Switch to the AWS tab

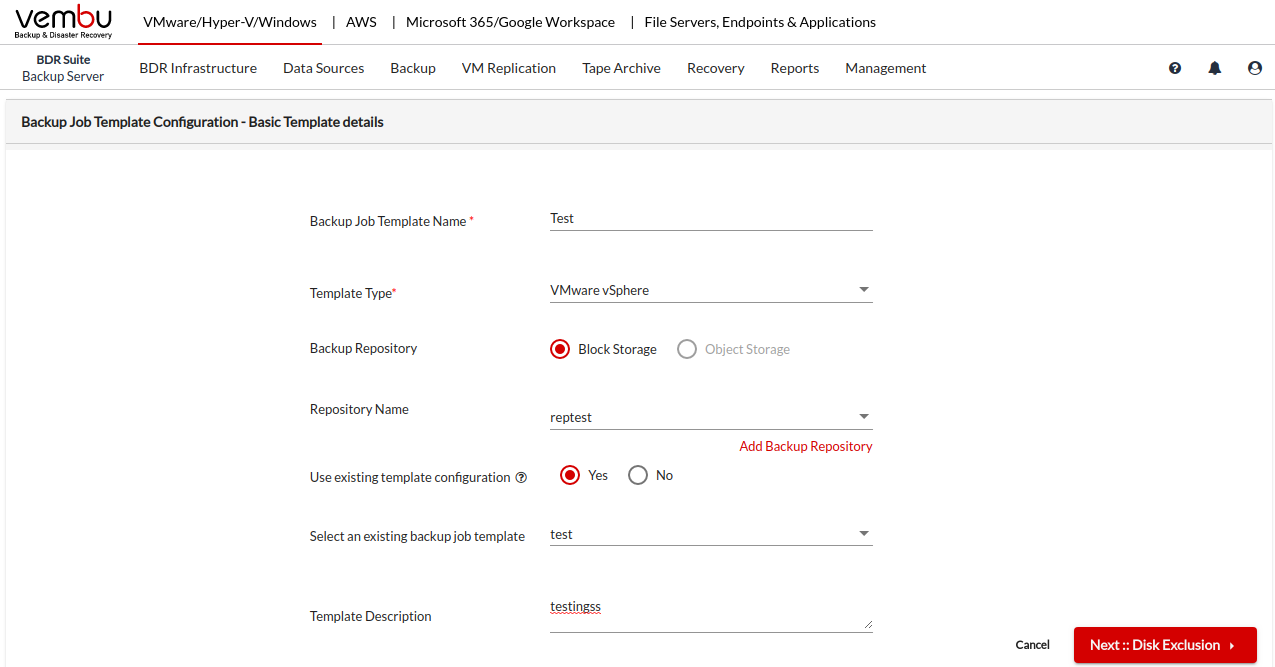[x=361, y=22]
